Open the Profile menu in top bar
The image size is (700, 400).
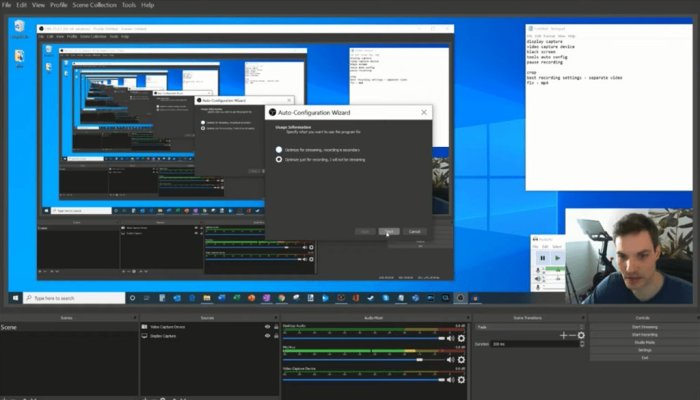click(58, 5)
